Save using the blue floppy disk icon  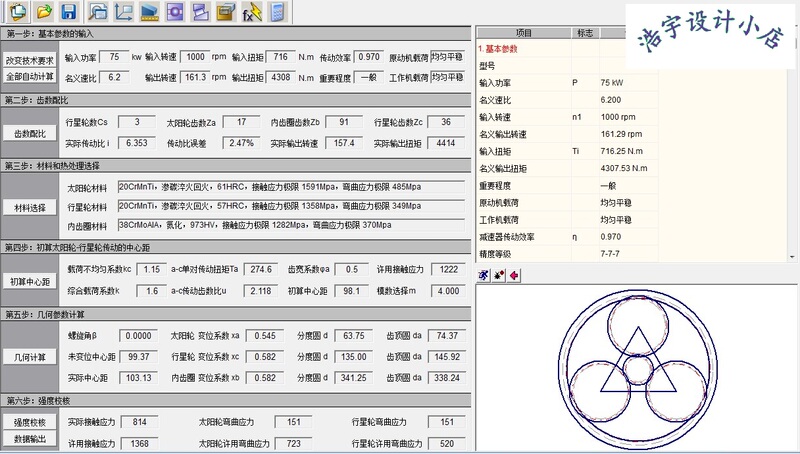click(x=69, y=12)
